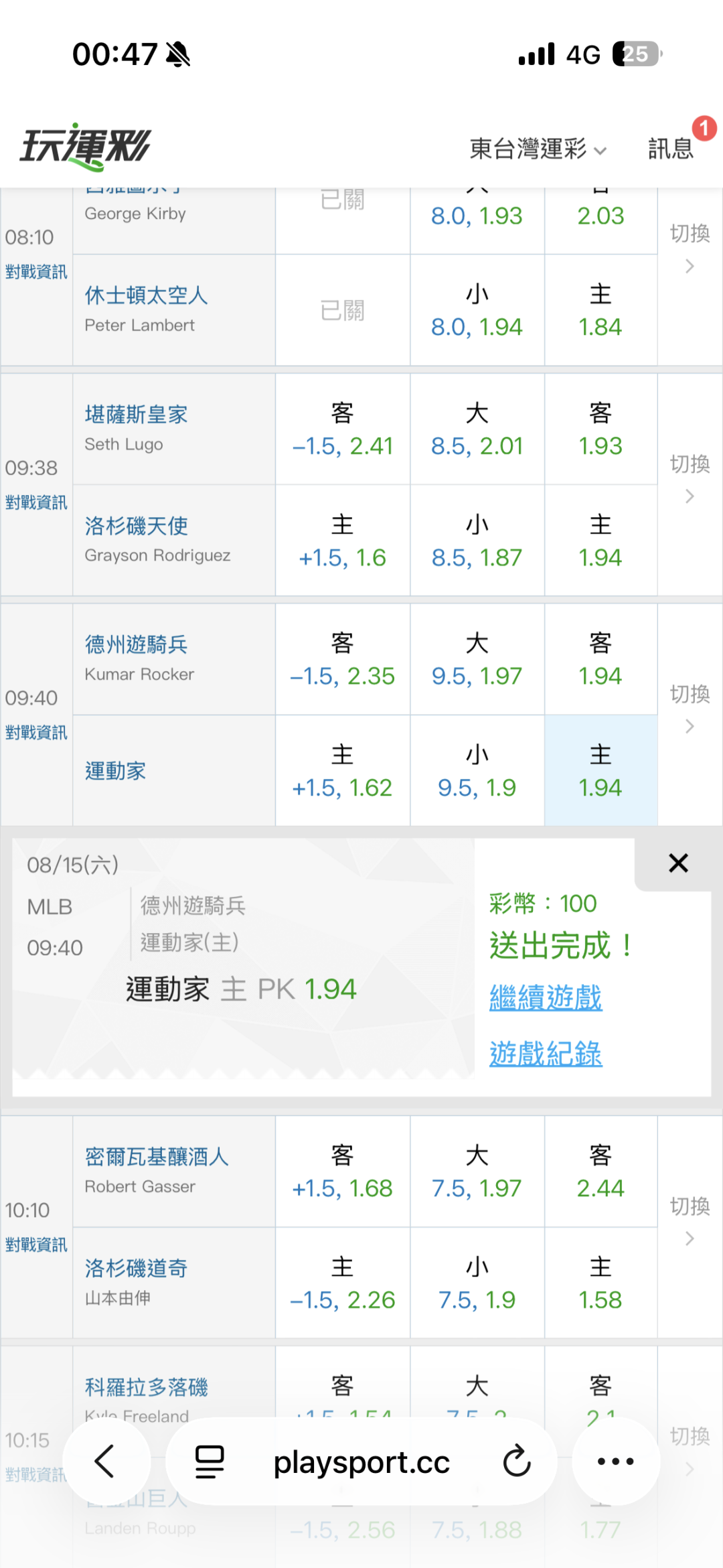Open browser more options menu
This screenshot has height=1568, width=723.
pos(615,1462)
